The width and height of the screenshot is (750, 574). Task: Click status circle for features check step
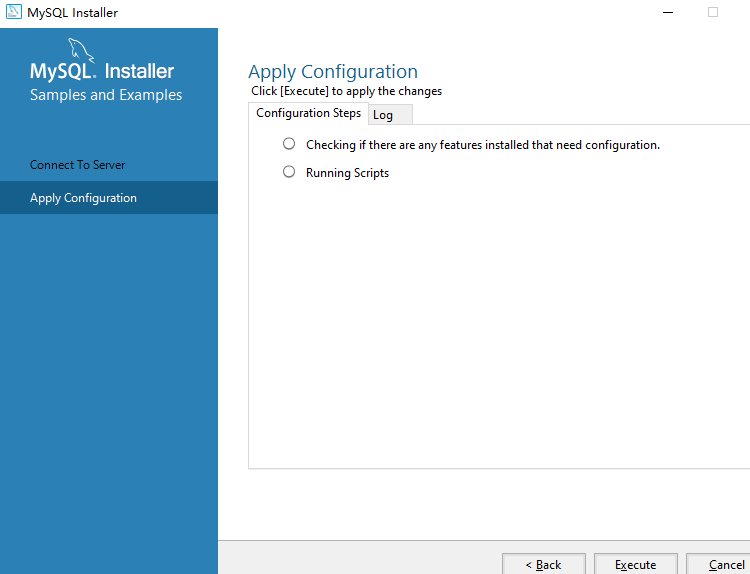(289, 144)
